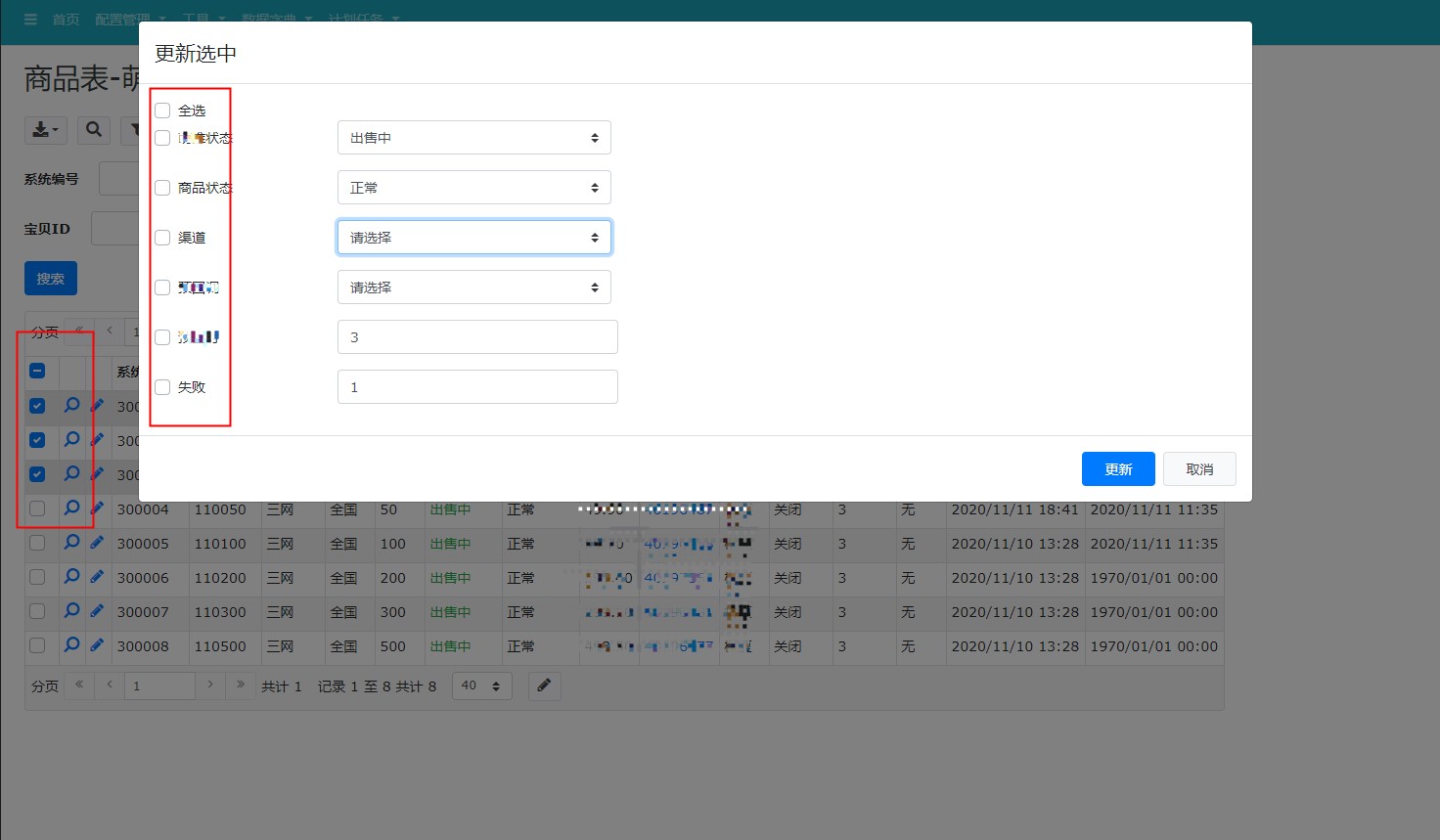1440x840 pixels.
Task: Go to next page in bottom pagination
Action: click(x=210, y=685)
